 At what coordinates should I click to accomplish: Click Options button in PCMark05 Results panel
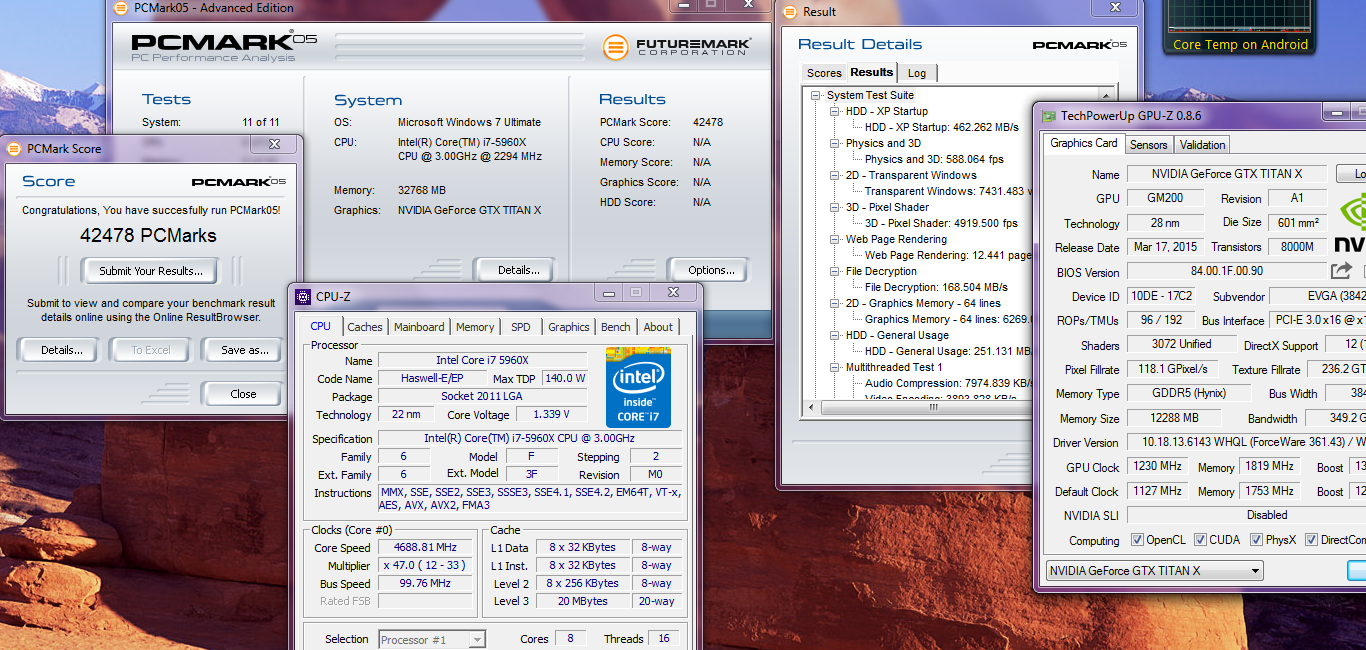pos(711,270)
